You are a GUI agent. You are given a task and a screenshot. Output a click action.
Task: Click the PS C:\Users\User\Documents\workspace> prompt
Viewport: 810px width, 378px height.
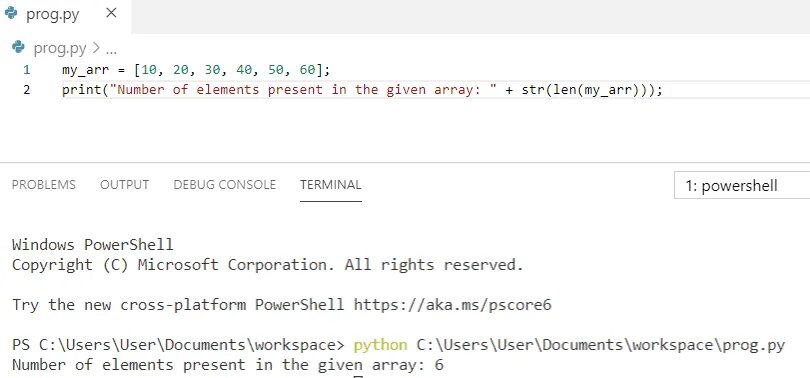(x=178, y=345)
